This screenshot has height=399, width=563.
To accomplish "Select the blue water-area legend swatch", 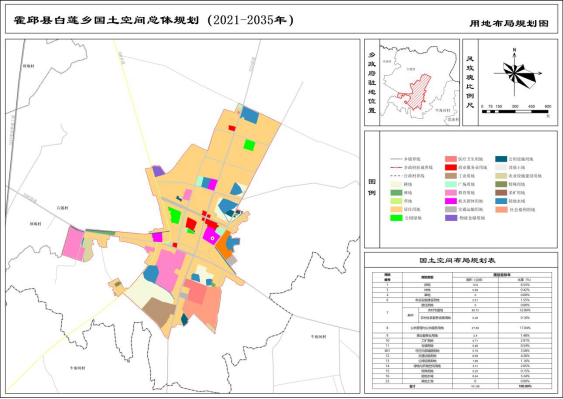I will 501,201.
